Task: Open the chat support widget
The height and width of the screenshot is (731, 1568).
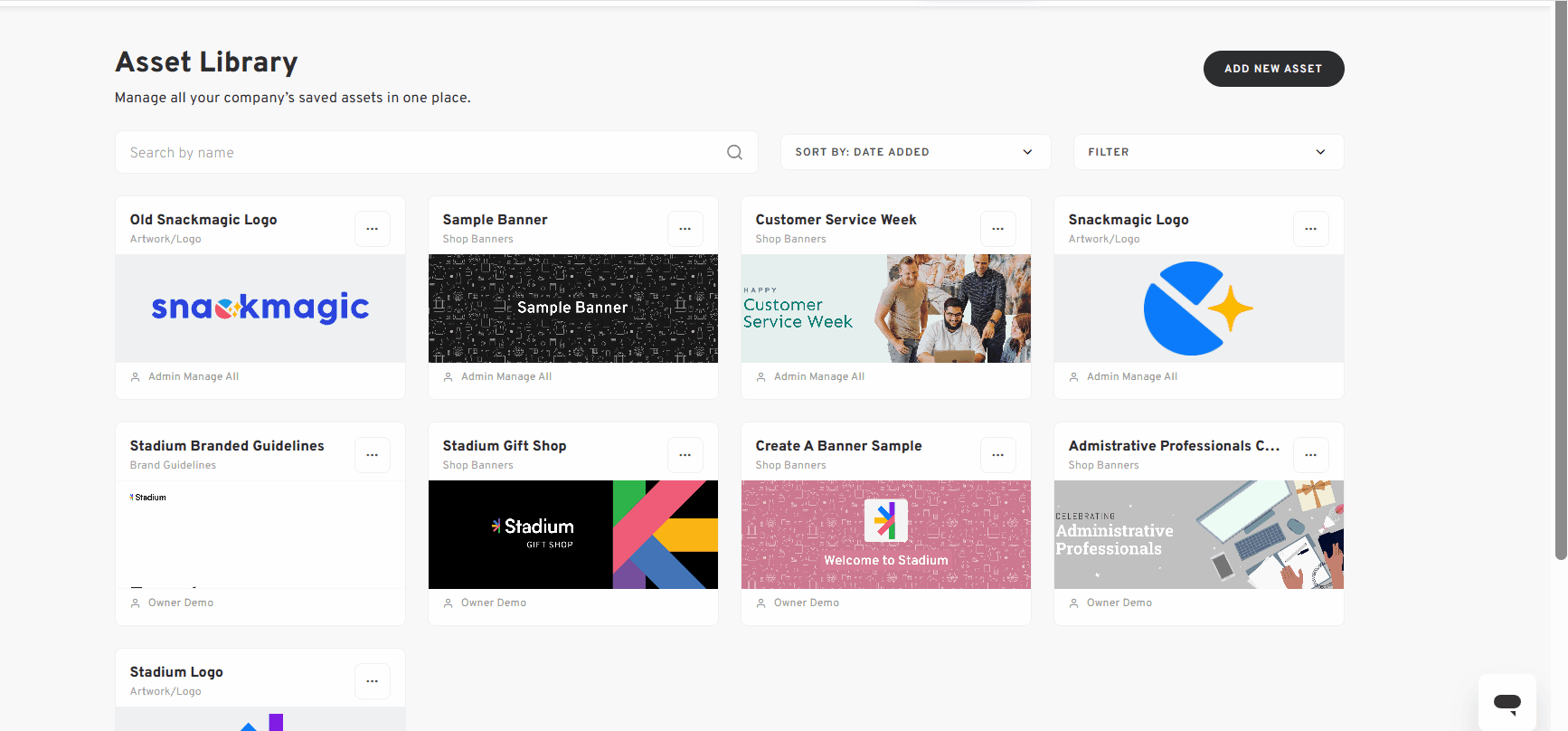Action: (1507, 703)
